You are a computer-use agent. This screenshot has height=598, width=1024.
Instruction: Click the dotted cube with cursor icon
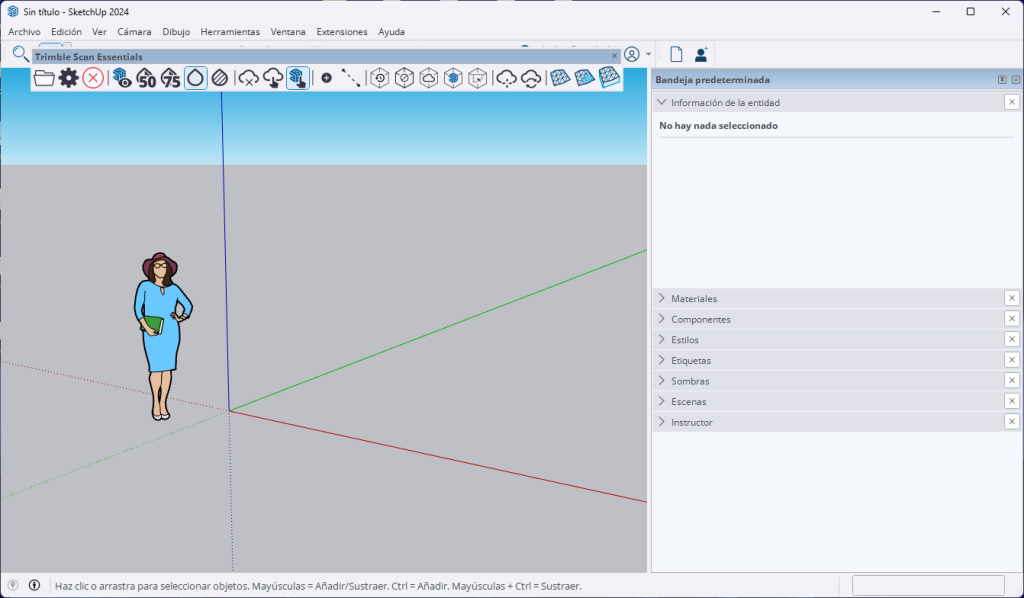coord(478,78)
